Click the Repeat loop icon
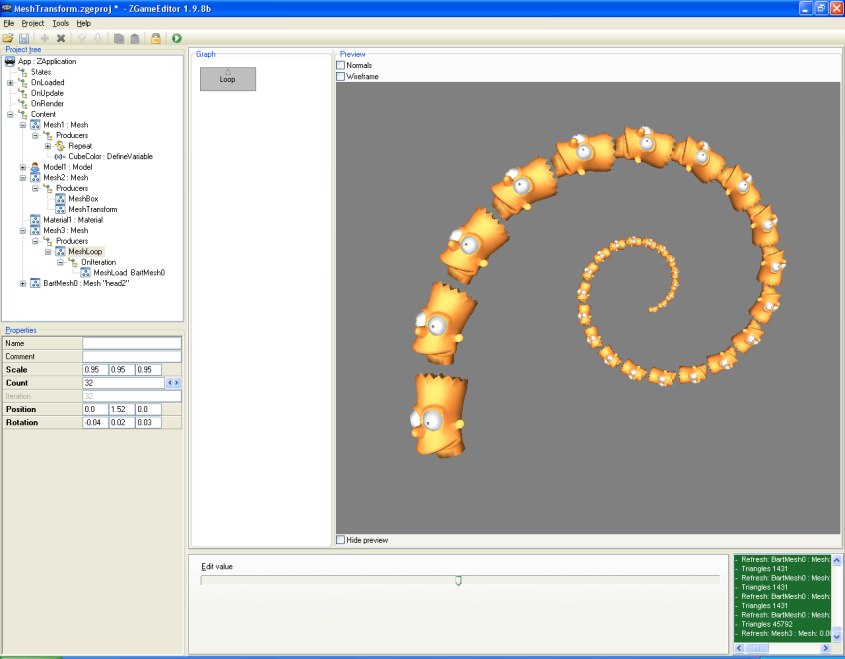 (x=60, y=146)
